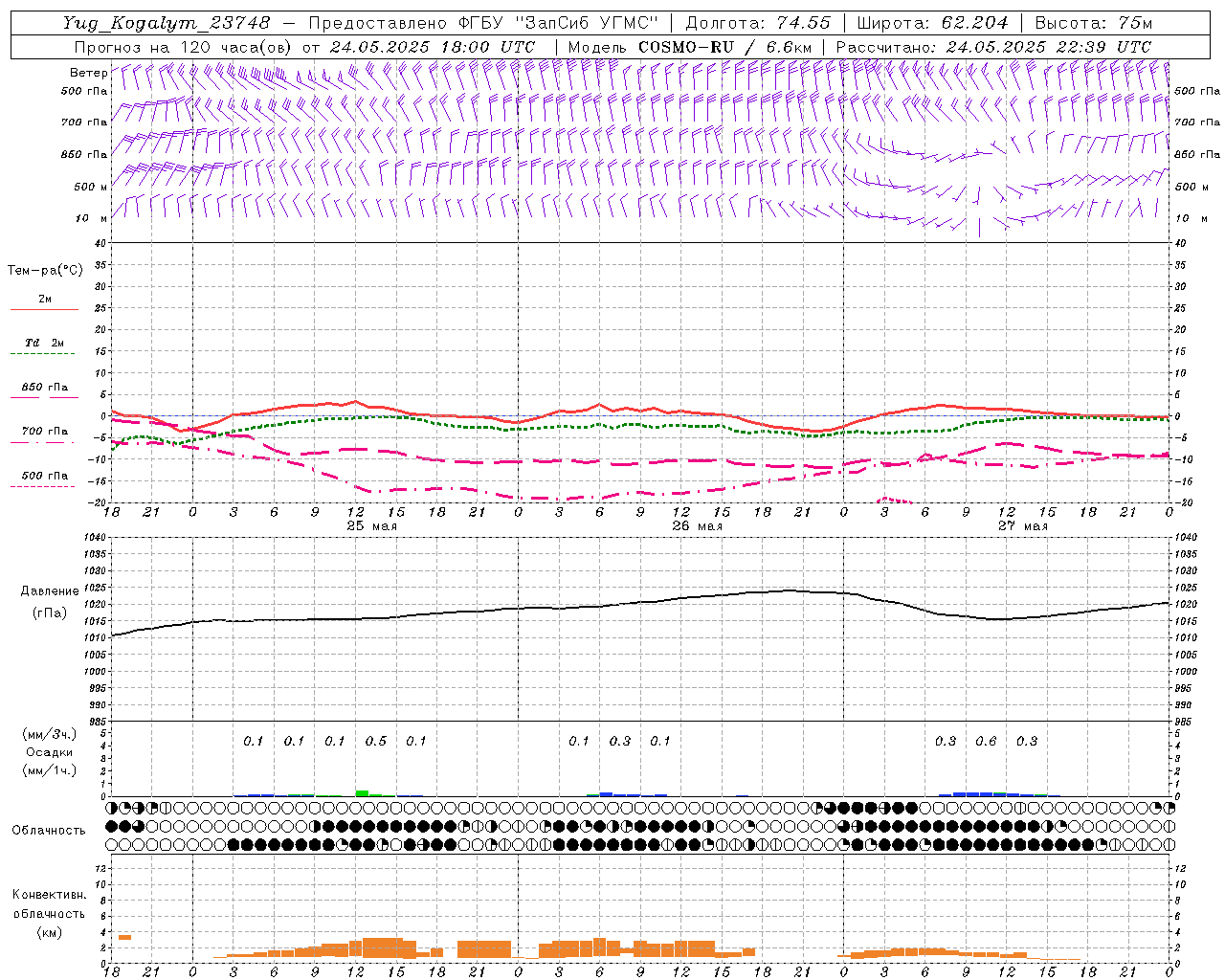1225x980 pixels.
Task: Click Рассчитано: 24.05.2025 22:39 UTC text
Action: [x=993, y=47]
